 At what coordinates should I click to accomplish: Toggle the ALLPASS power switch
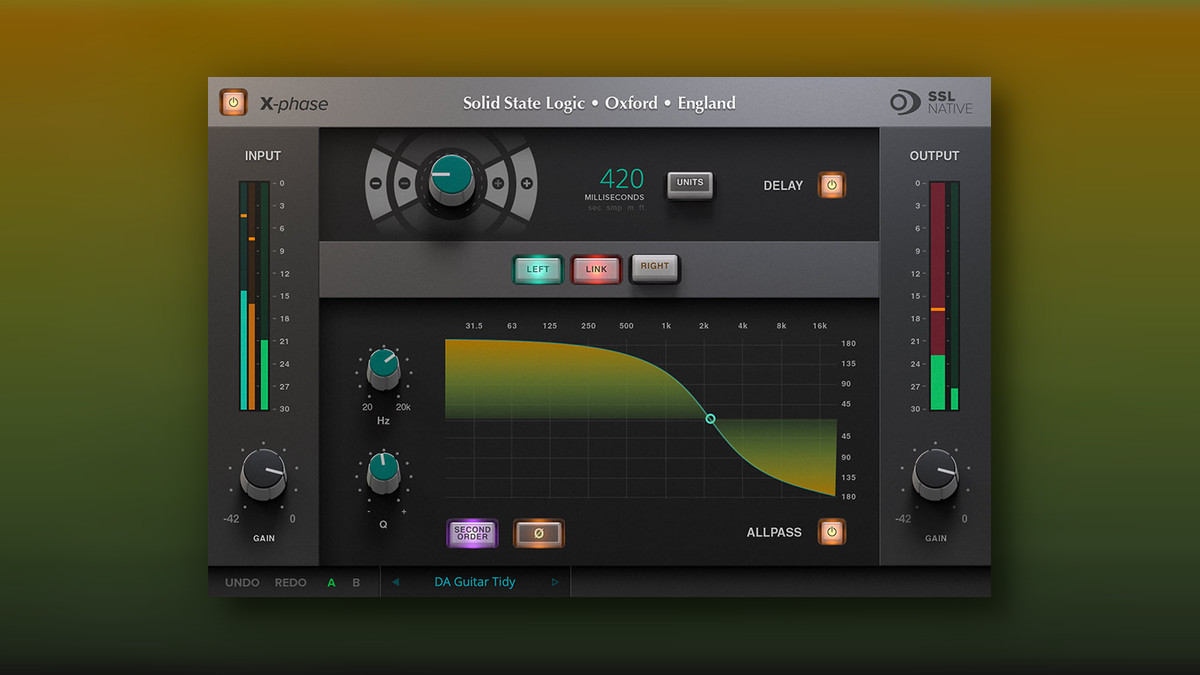click(832, 532)
